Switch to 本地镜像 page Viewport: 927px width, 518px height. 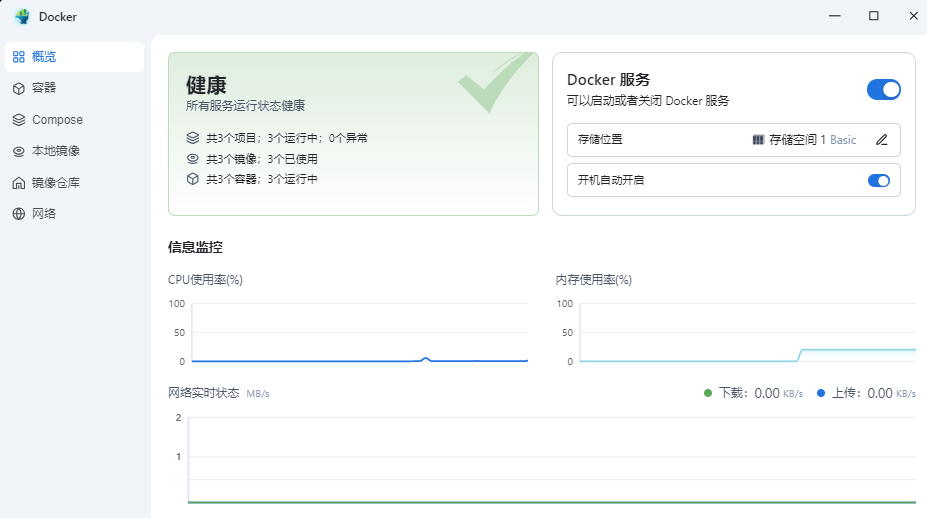click(x=74, y=151)
